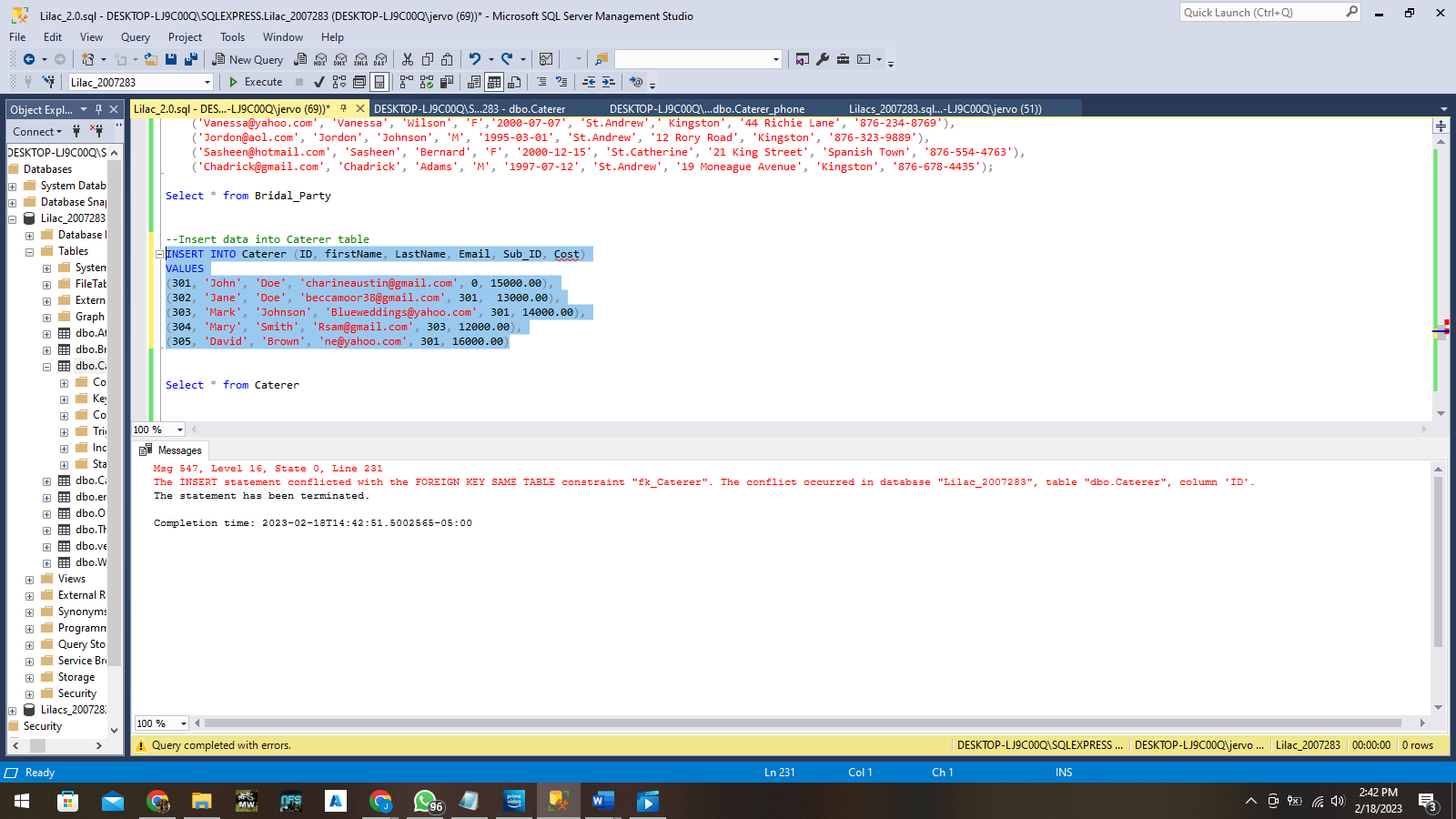Click the Execute query button

[x=256, y=82]
